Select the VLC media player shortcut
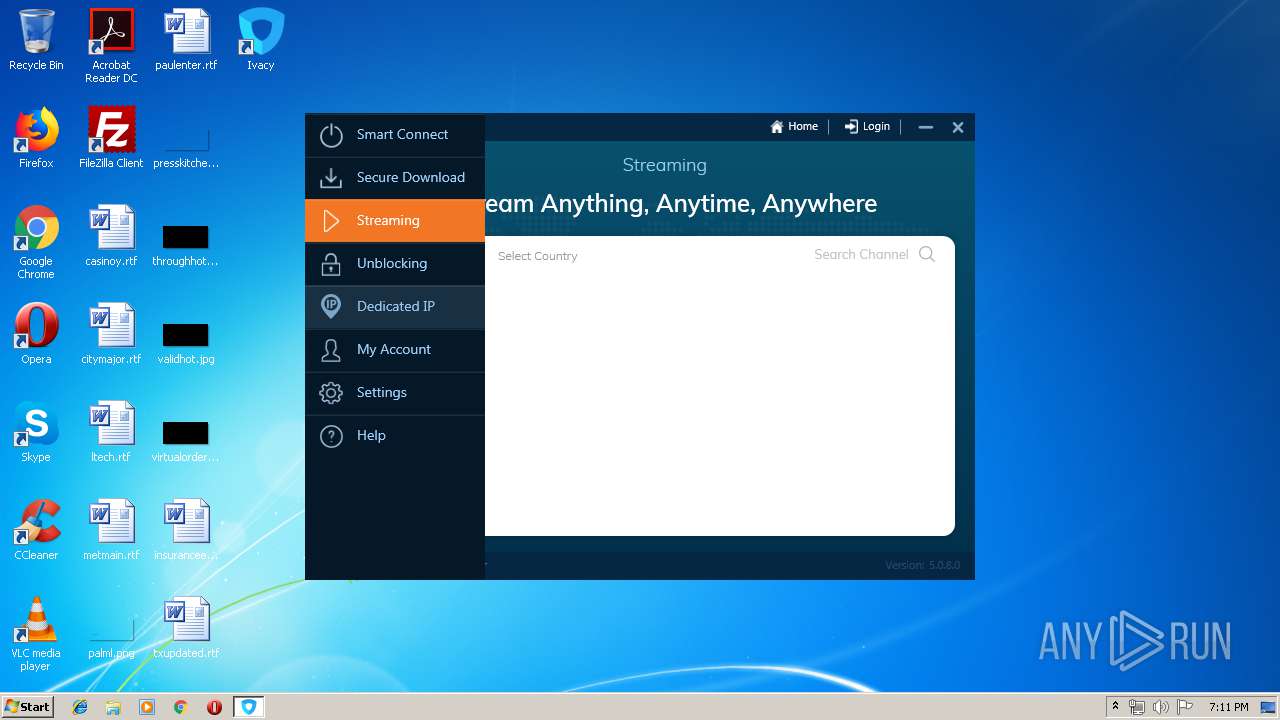This screenshot has height=720, width=1280. coord(36,634)
